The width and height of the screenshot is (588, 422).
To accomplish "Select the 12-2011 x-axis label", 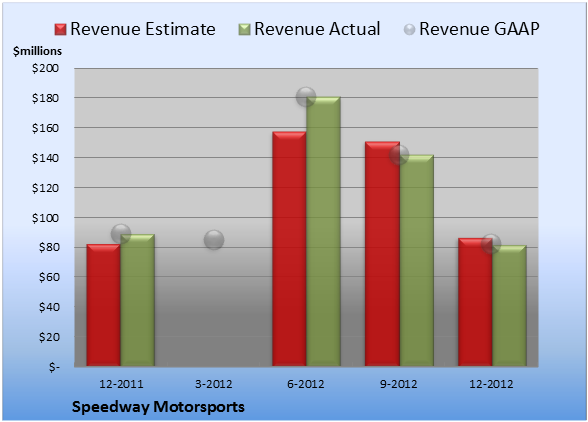I will tap(121, 384).
